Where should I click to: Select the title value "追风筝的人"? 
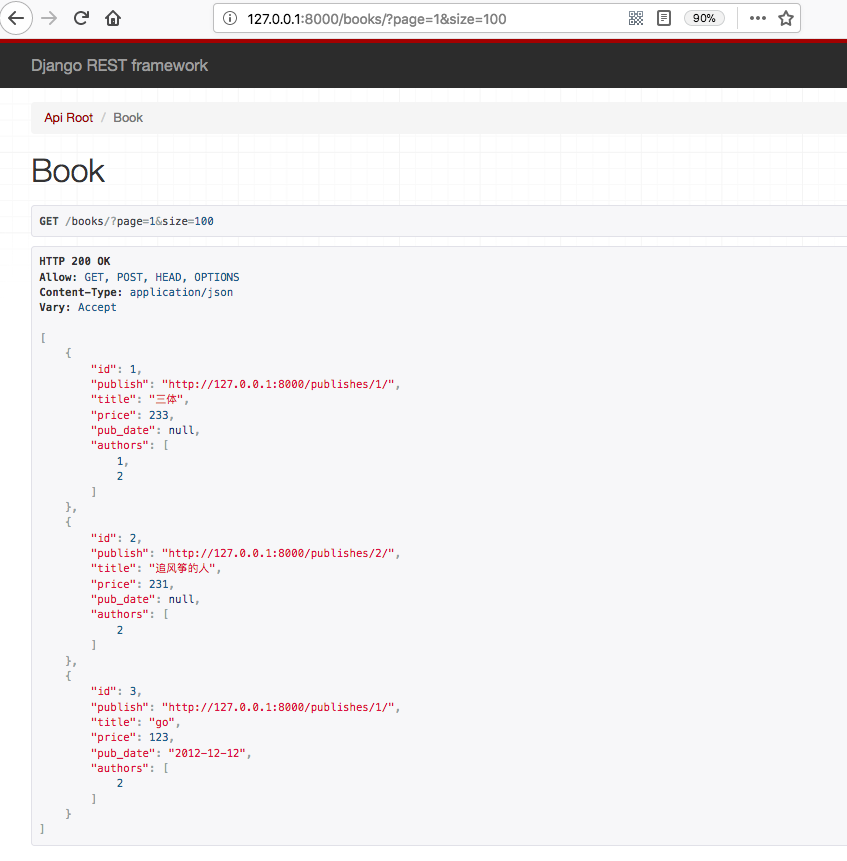(x=182, y=568)
